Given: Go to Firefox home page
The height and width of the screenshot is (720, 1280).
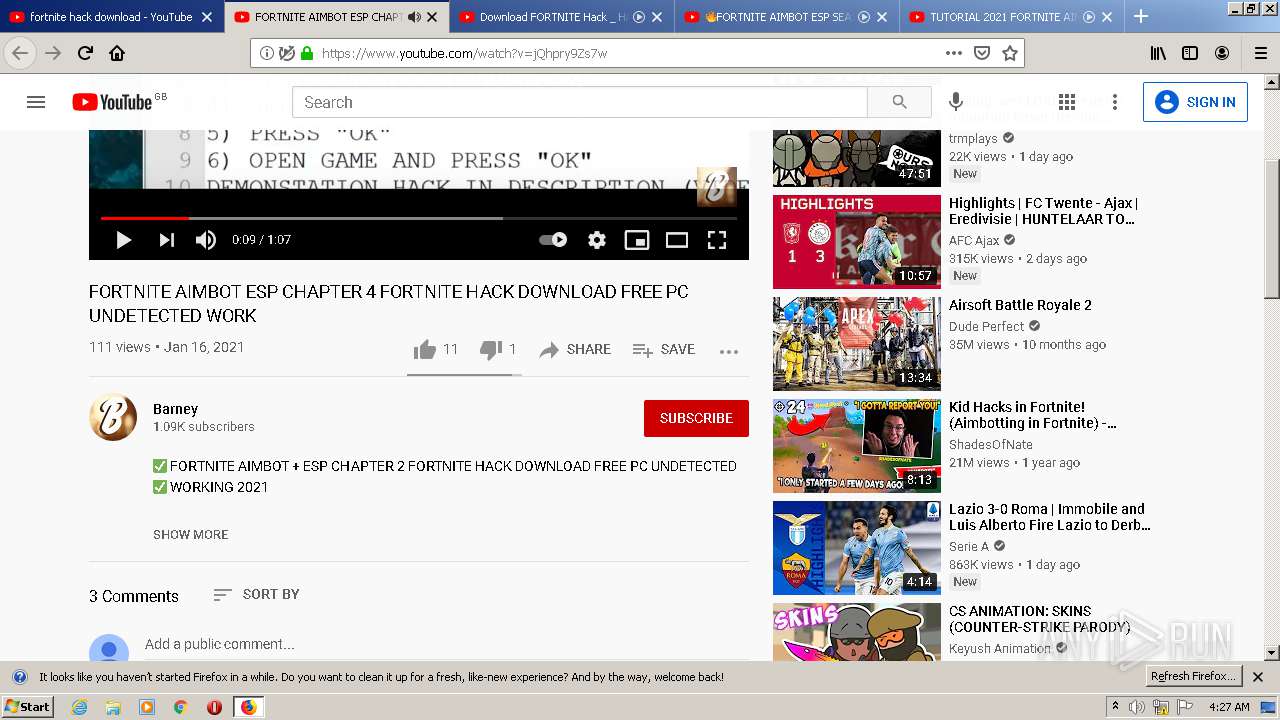Looking at the screenshot, I should pyautogui.click(x=117, y=53).
